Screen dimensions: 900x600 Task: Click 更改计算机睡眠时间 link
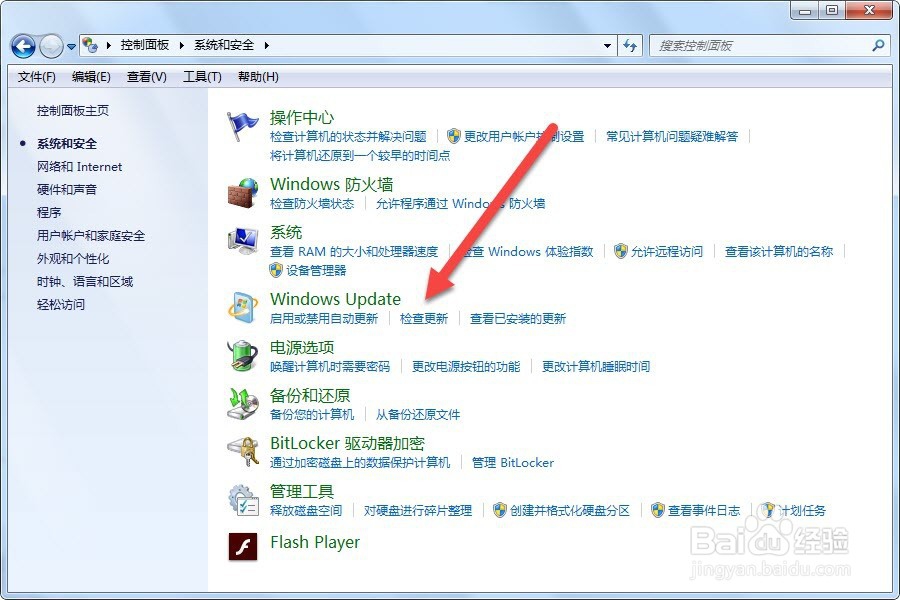pyautogui.click(x=596, y=366)
